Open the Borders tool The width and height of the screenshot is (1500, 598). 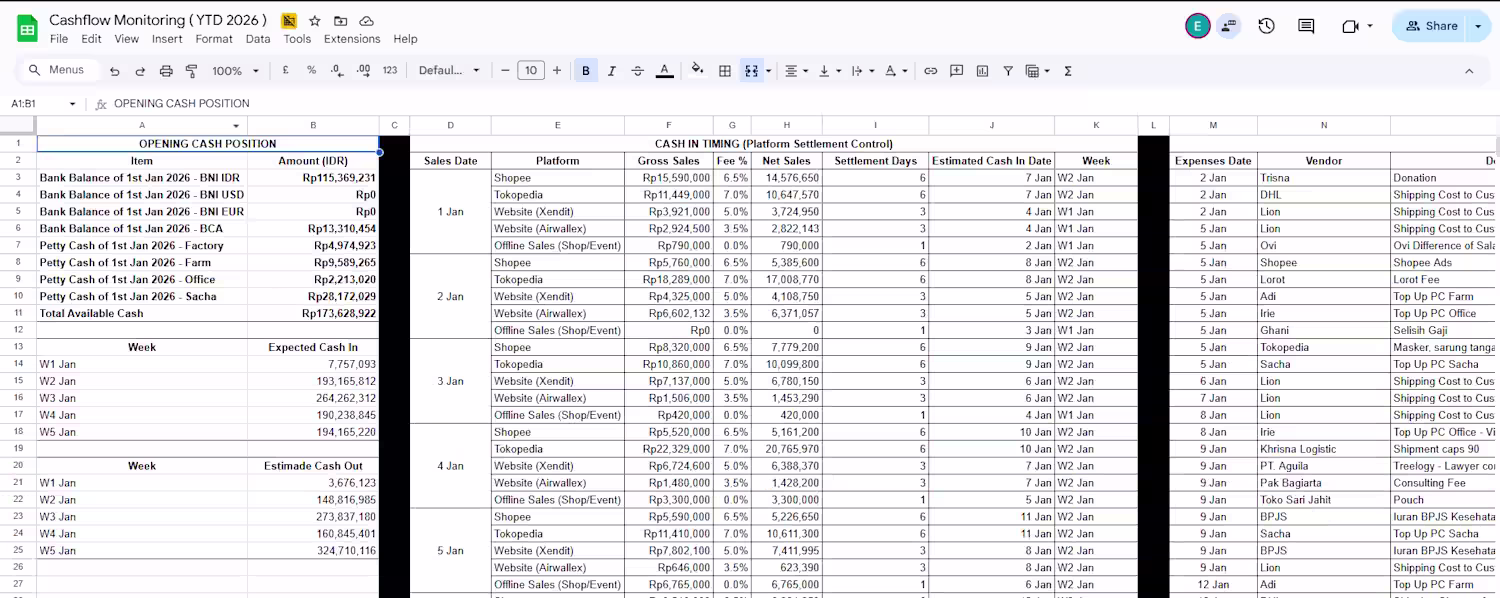pos(725,71)
